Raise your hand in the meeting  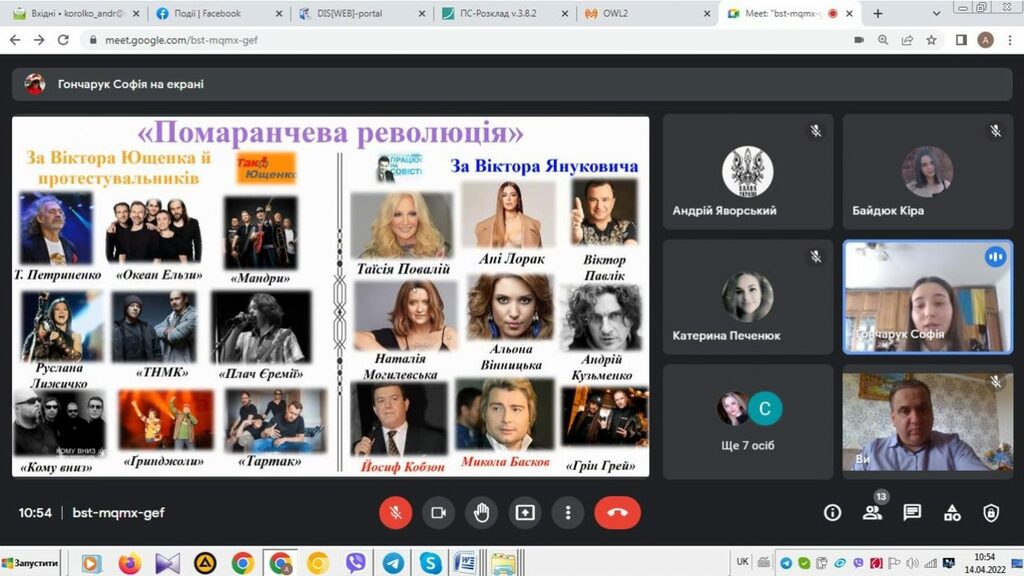tap(481, 513)
